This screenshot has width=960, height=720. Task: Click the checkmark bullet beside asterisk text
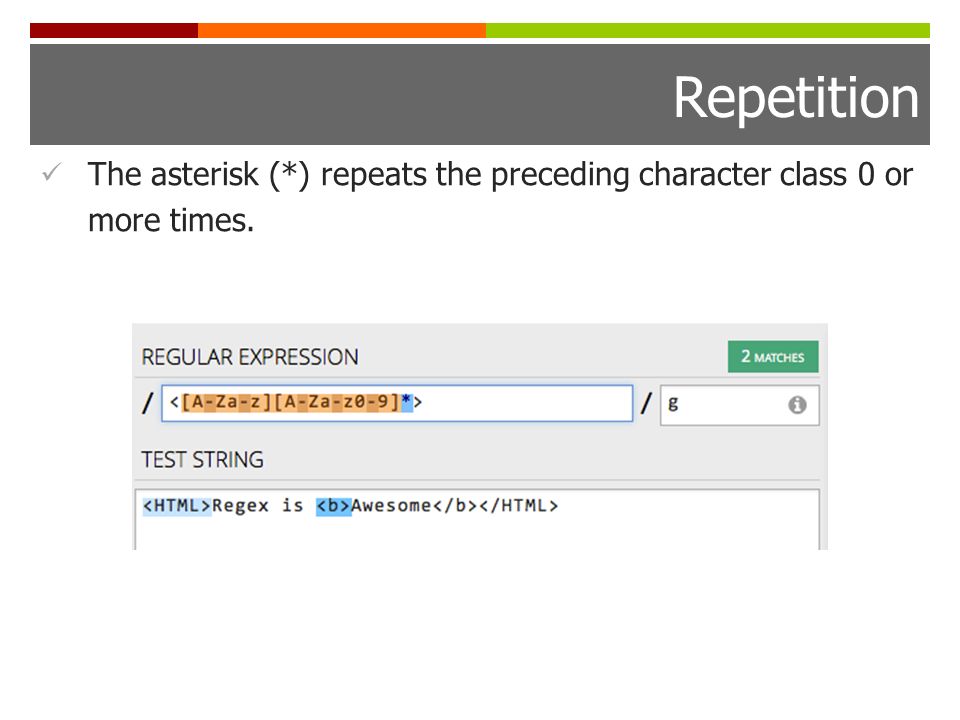point(52,172)
